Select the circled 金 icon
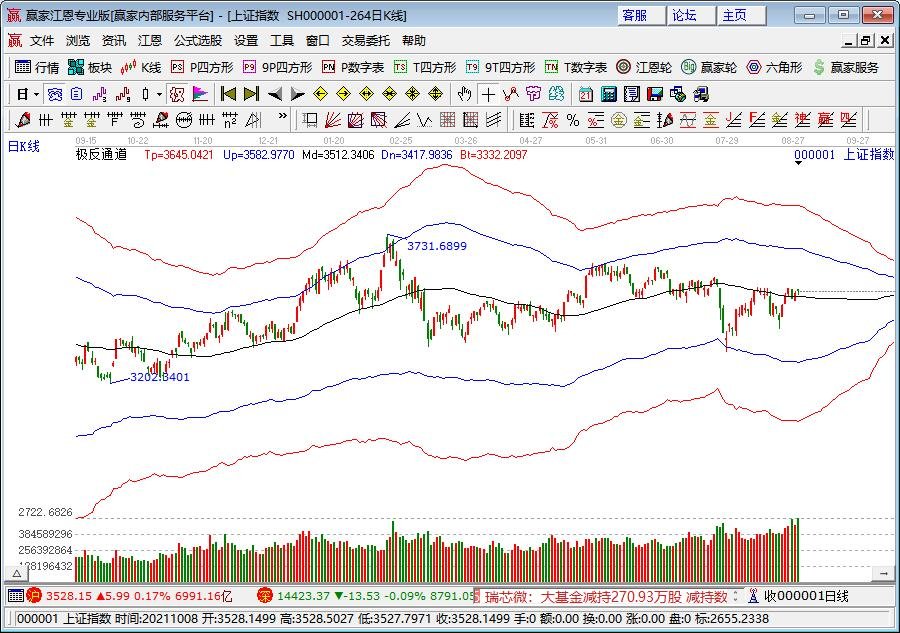900x633 pixels. coord(619,120)
